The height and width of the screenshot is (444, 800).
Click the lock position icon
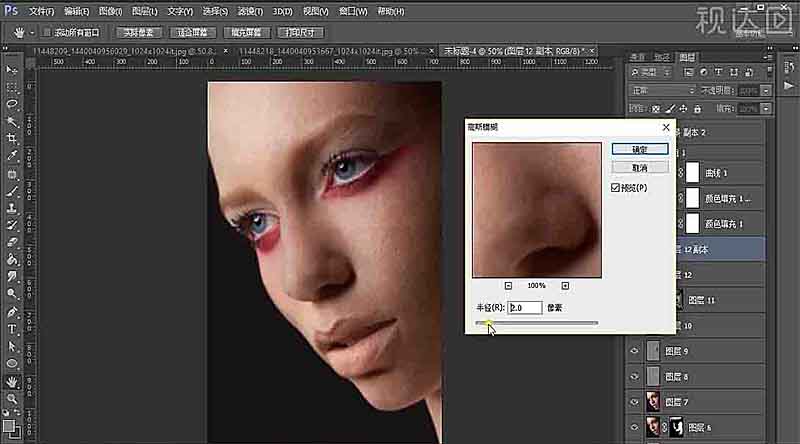[683, 109]
